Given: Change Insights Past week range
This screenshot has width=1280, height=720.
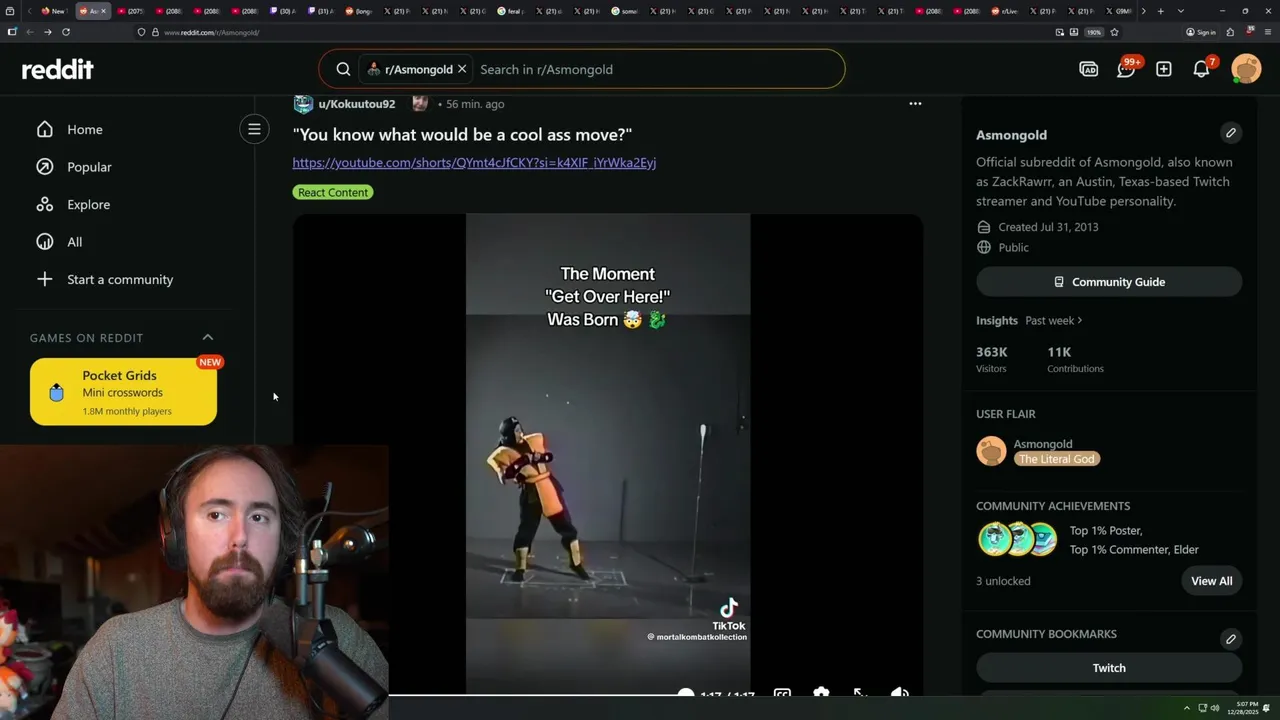Looking at the screenshot, I should (1054, 320).
